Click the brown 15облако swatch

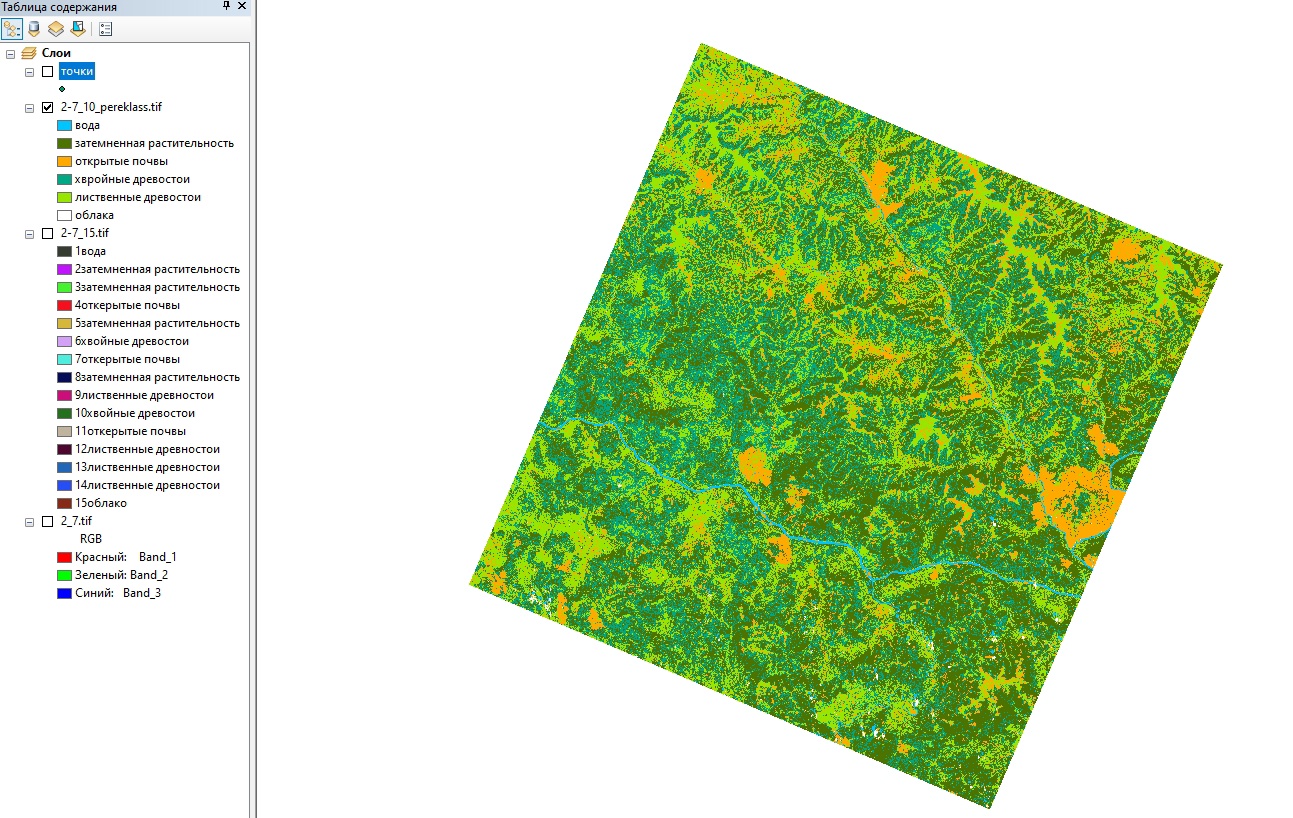pos(65,504)
